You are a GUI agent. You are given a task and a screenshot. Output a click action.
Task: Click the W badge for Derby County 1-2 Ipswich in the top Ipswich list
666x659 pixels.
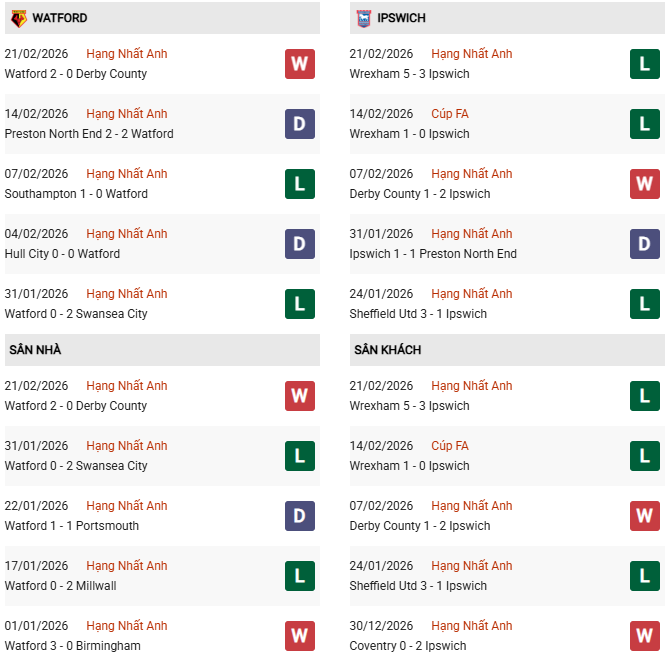tap(644, 184)
